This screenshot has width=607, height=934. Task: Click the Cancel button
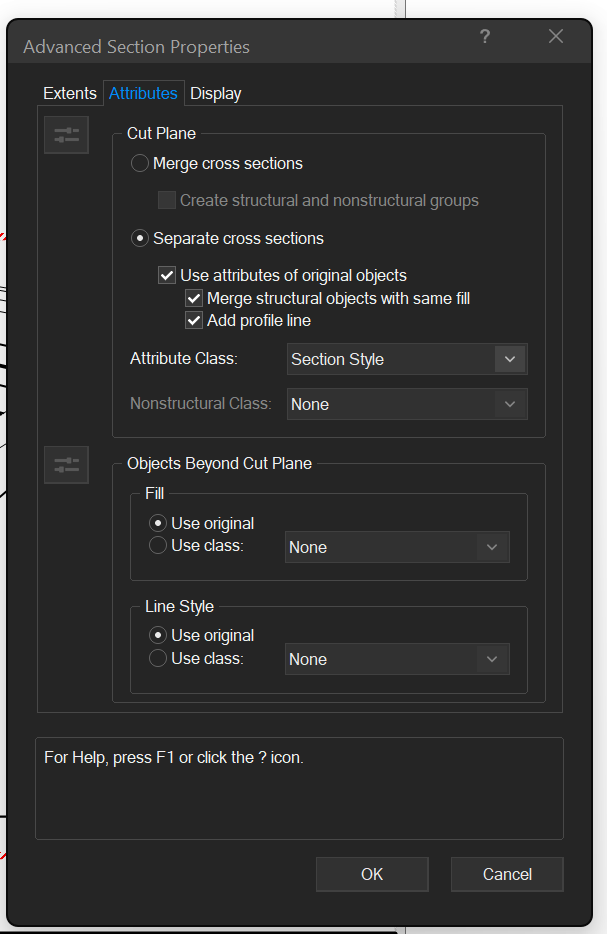tap(507, 874)
